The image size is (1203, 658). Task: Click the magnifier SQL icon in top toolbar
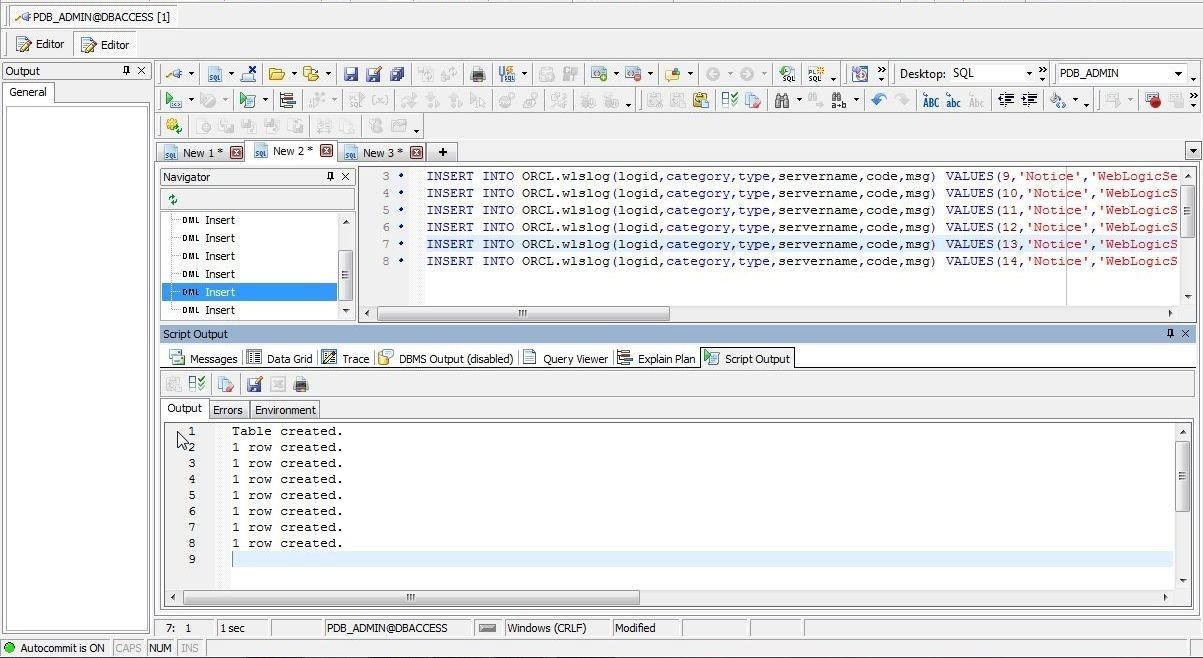(x=788, y=74)
